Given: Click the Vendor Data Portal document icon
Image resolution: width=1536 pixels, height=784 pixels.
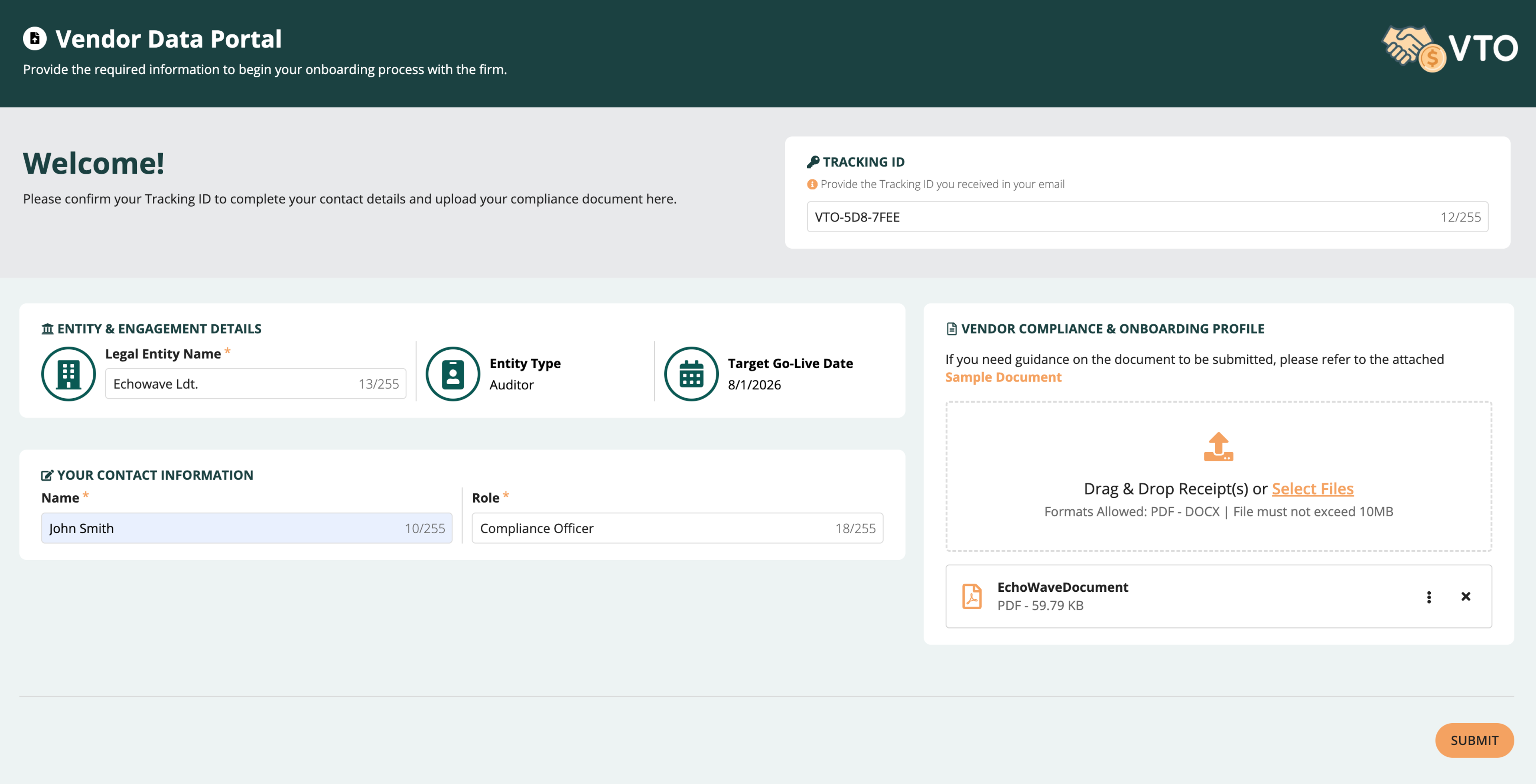Looking at the screenshot, I should 34,39.
